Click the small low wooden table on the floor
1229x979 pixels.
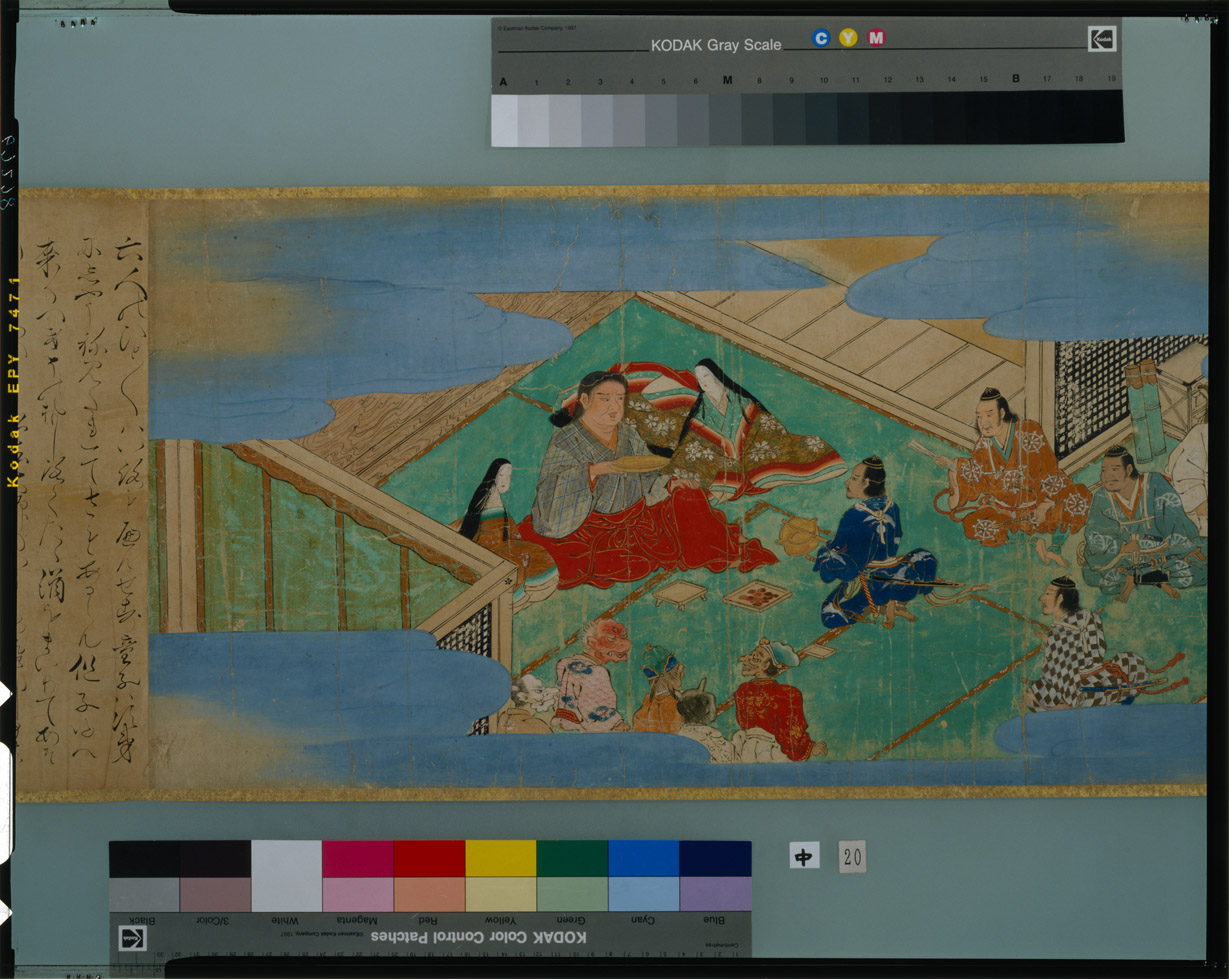click(680, 594)
